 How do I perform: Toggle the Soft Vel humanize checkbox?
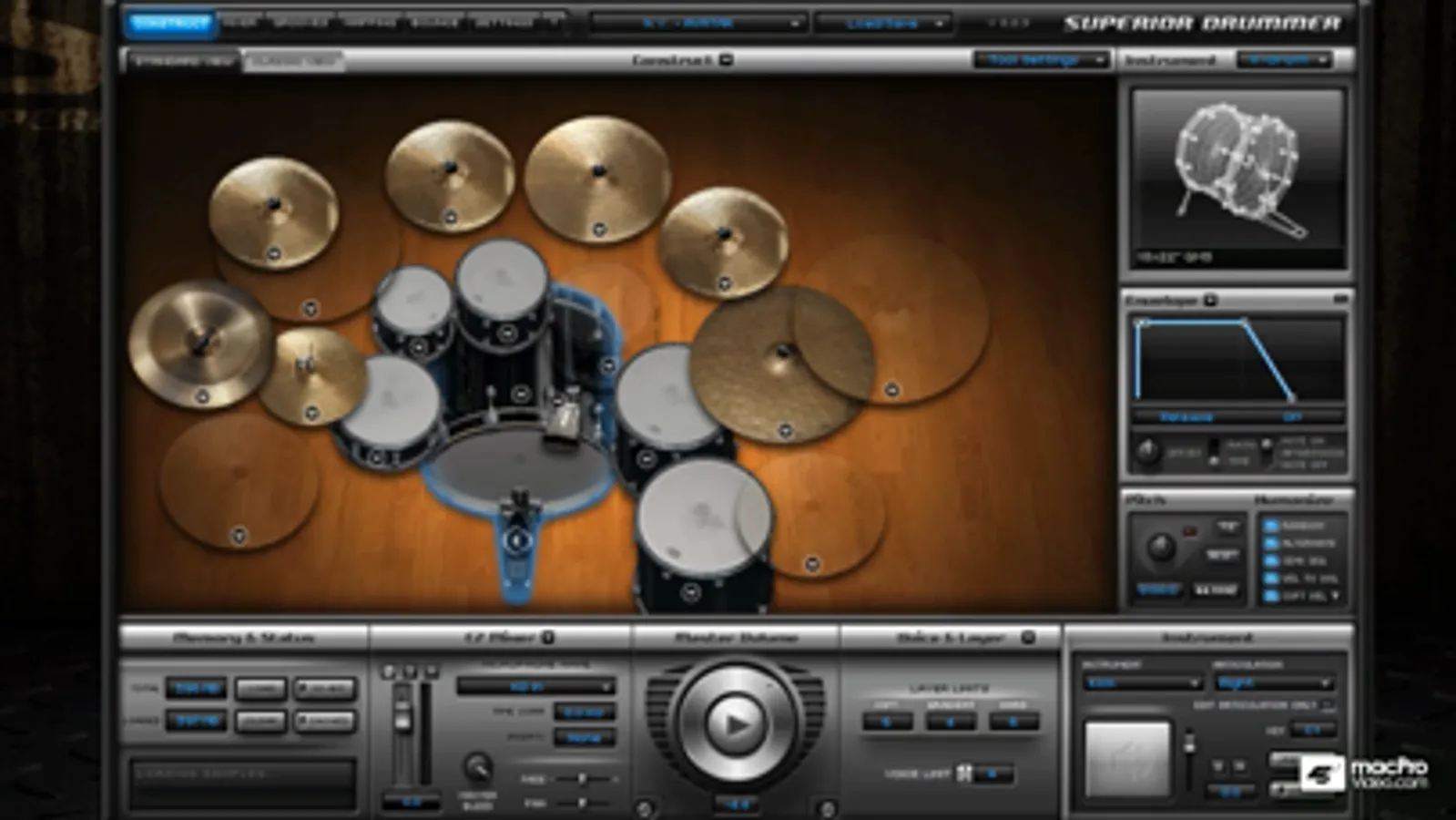[1271, 596]
